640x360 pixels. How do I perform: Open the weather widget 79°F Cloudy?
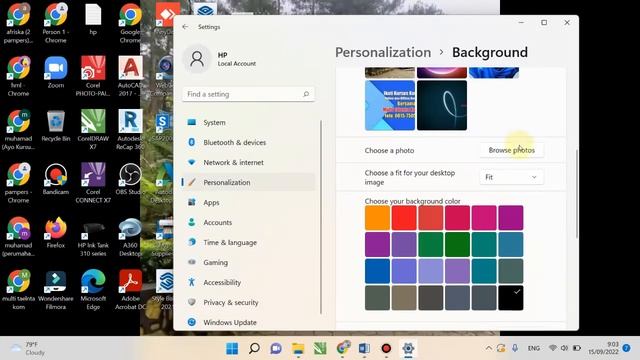click(x=28, y=349)
